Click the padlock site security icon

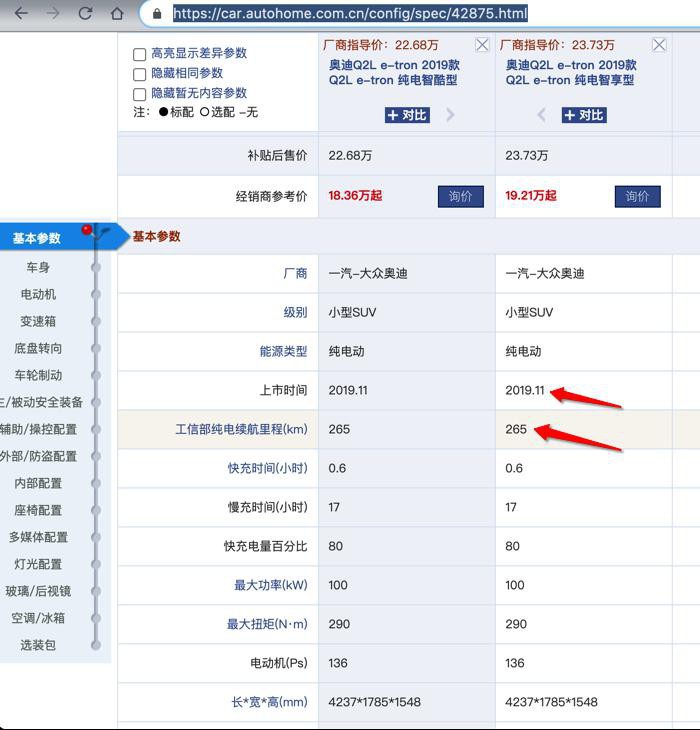pyautogui.click(x=157, y=14)
